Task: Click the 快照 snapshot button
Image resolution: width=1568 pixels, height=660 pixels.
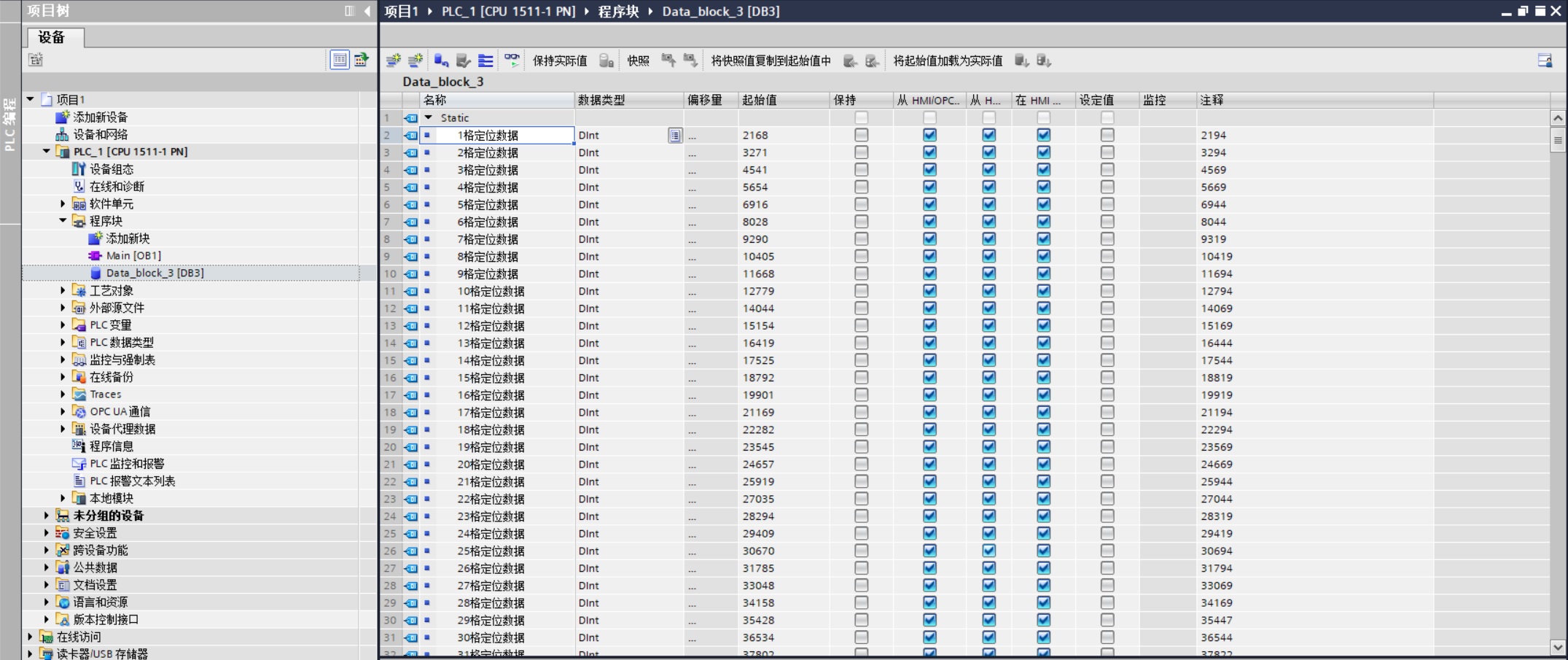Action: 638,61
